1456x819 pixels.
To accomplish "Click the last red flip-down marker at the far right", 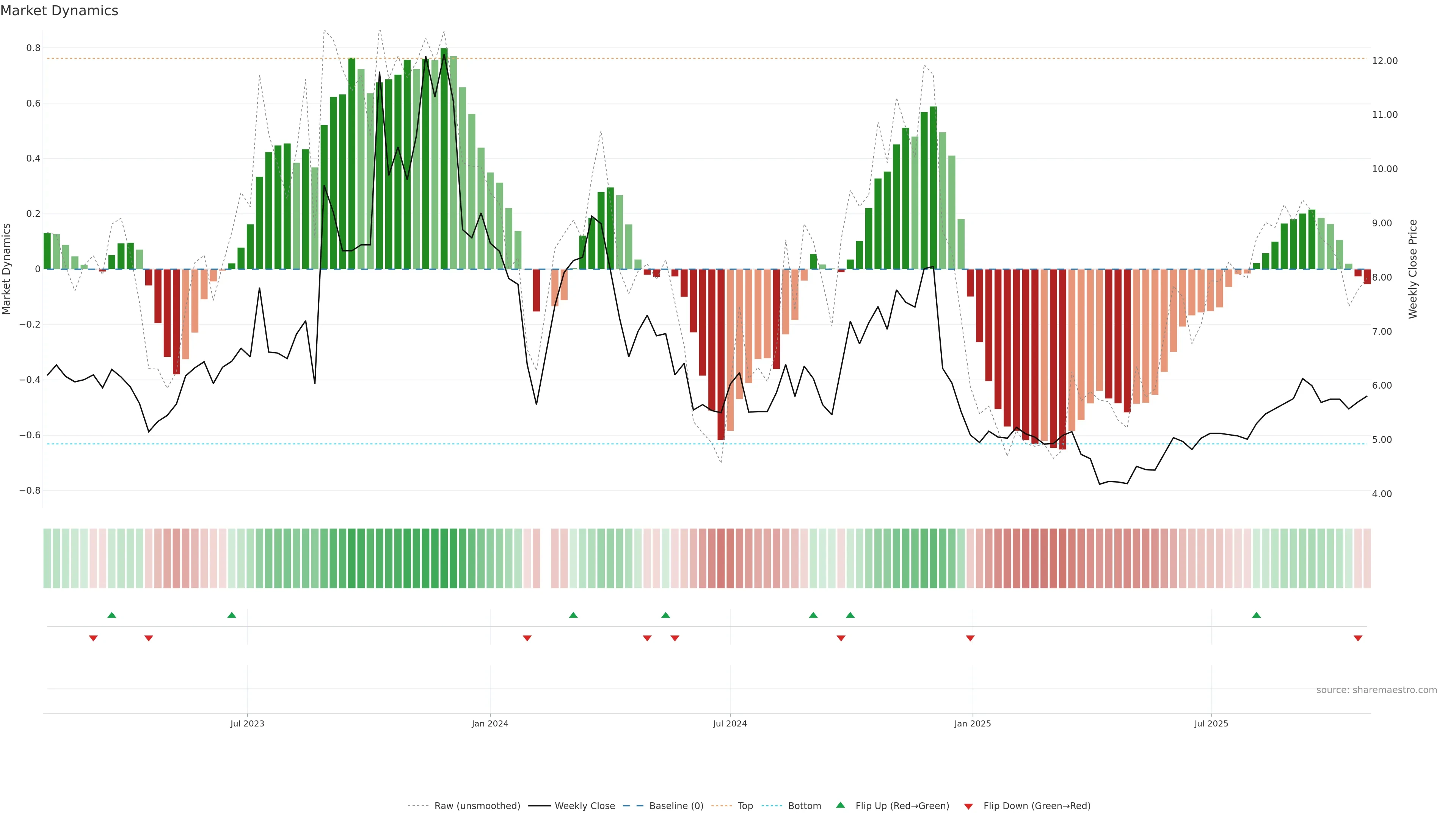I will point(1358,638).
